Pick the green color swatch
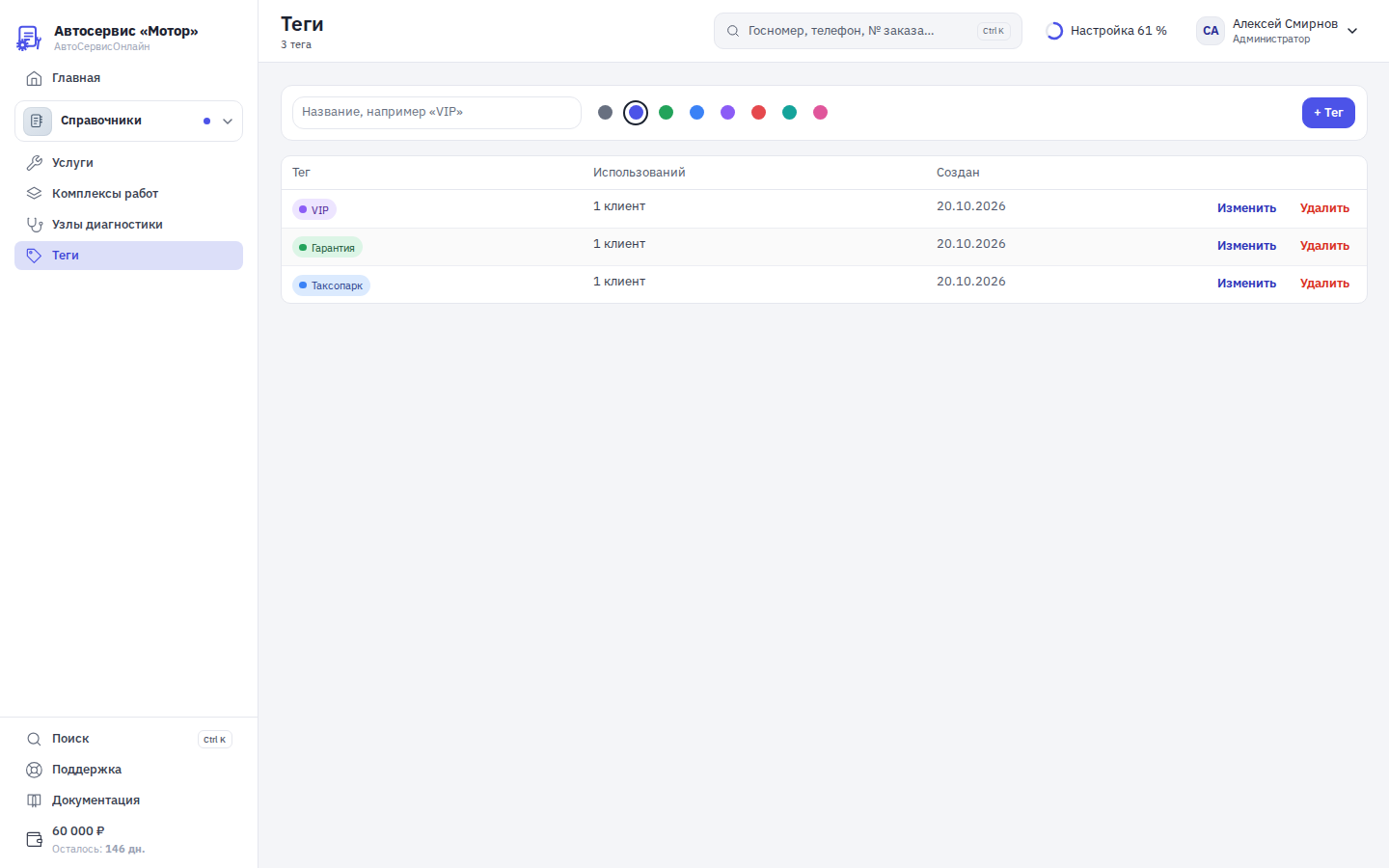 [x=666, y=113]
